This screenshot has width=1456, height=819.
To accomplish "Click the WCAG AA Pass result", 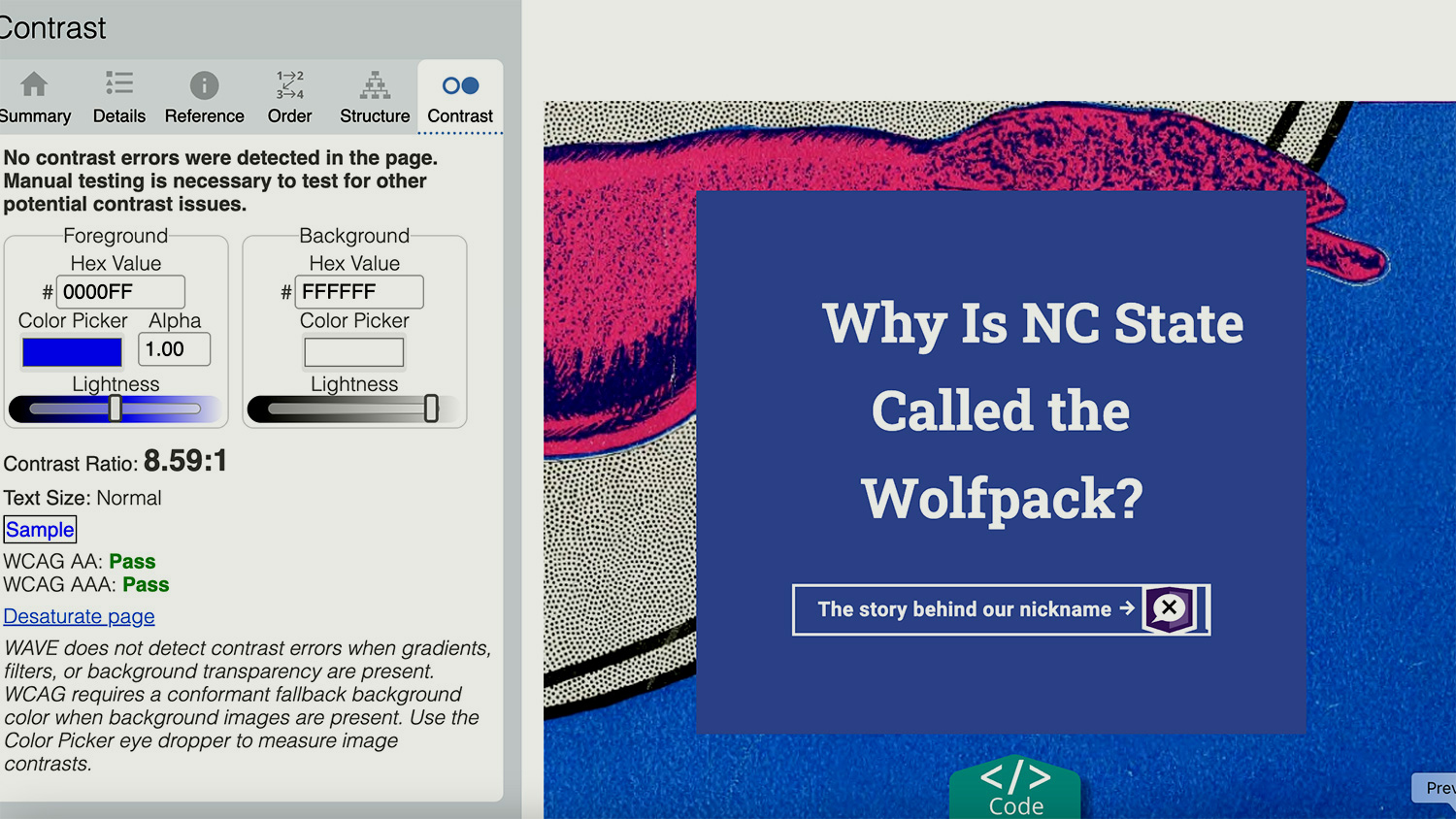I will [132, 562].
